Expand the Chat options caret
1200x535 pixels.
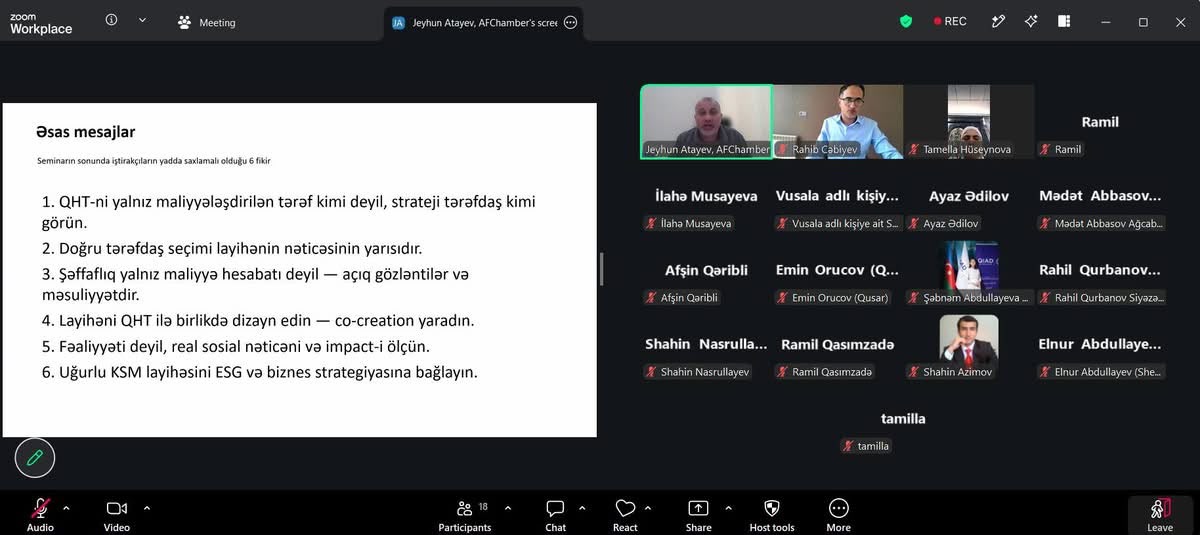pyautogui.click(x=582, y=507)
